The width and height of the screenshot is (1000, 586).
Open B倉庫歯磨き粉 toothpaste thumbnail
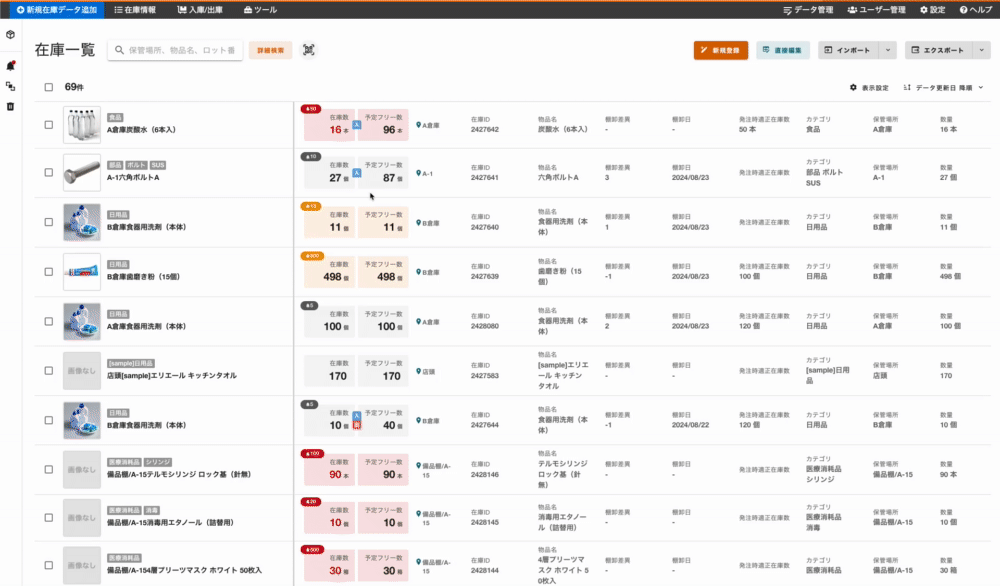(82, 272)
